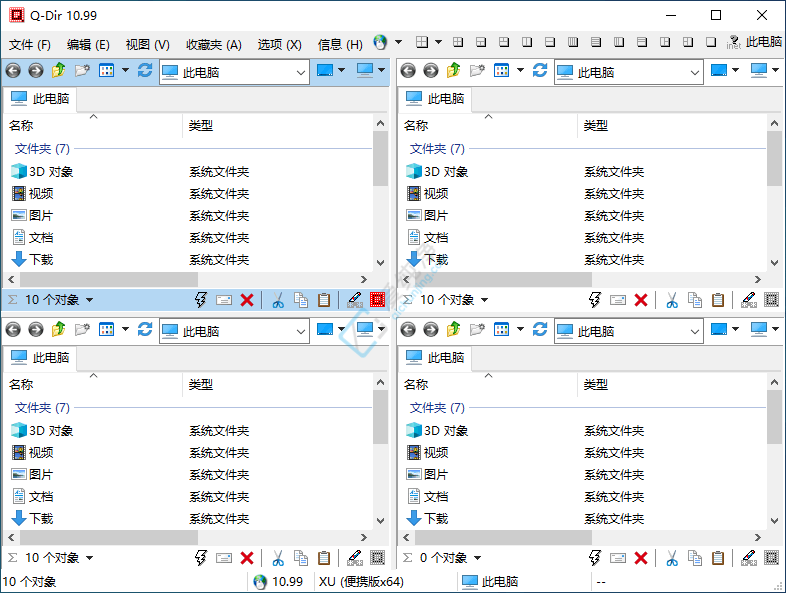Click the up-folder arrow in bottom-left pane

pyautogui.click(x=58, y=330)
